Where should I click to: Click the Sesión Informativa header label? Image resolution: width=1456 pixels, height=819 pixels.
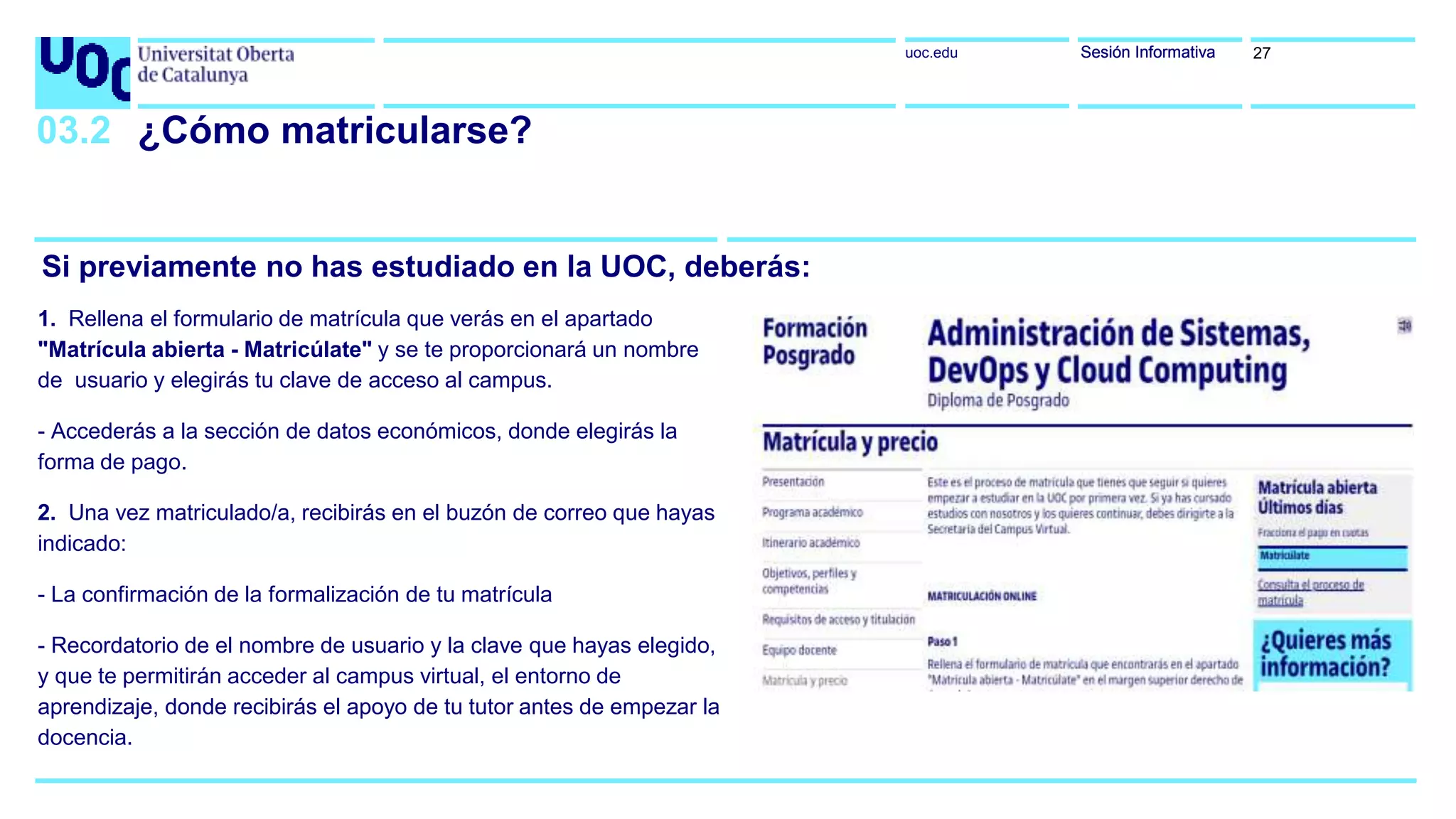1147,52
